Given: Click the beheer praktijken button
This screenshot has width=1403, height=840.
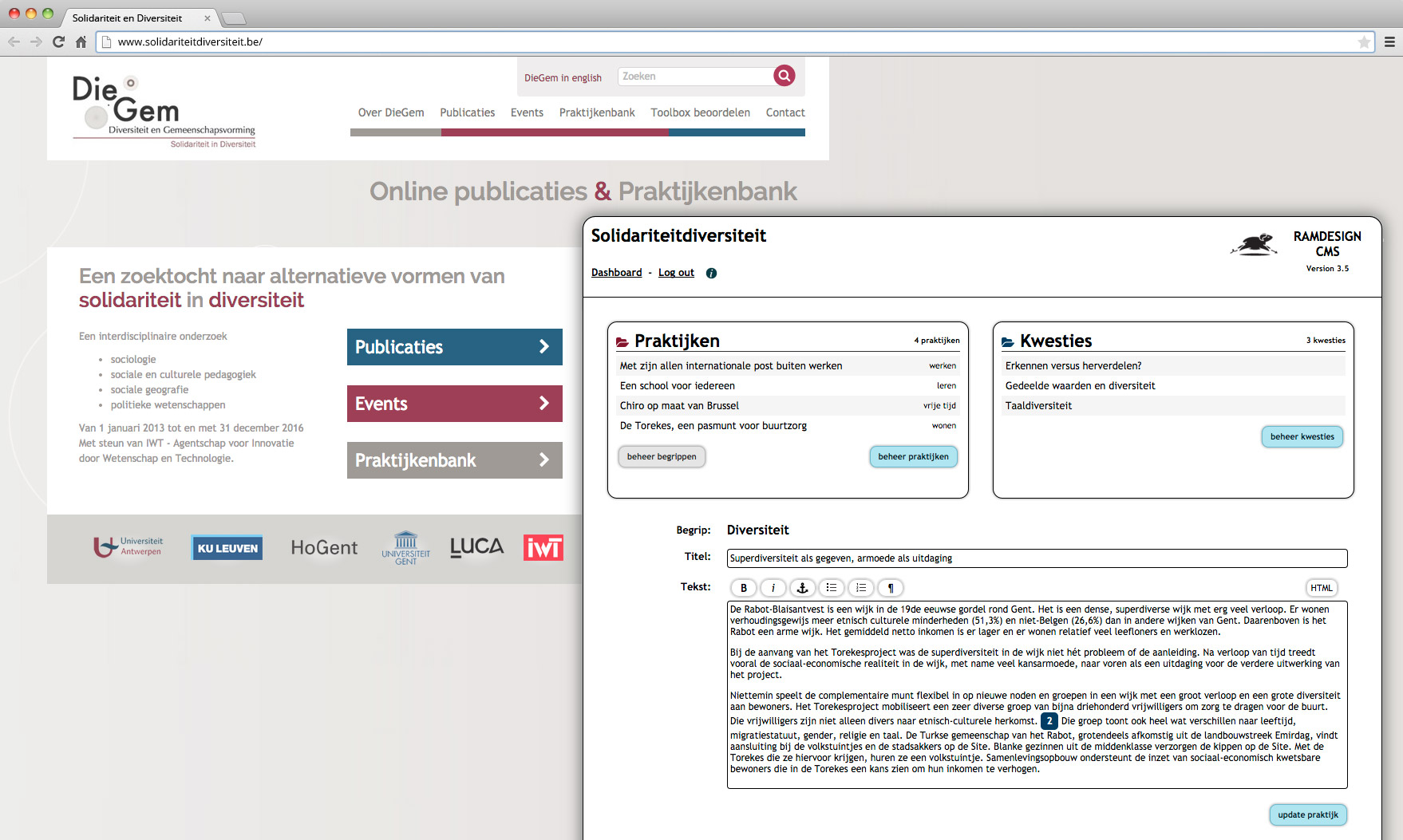Looking at the screenshot, I should pyautogui.click(x=913, y=457).
